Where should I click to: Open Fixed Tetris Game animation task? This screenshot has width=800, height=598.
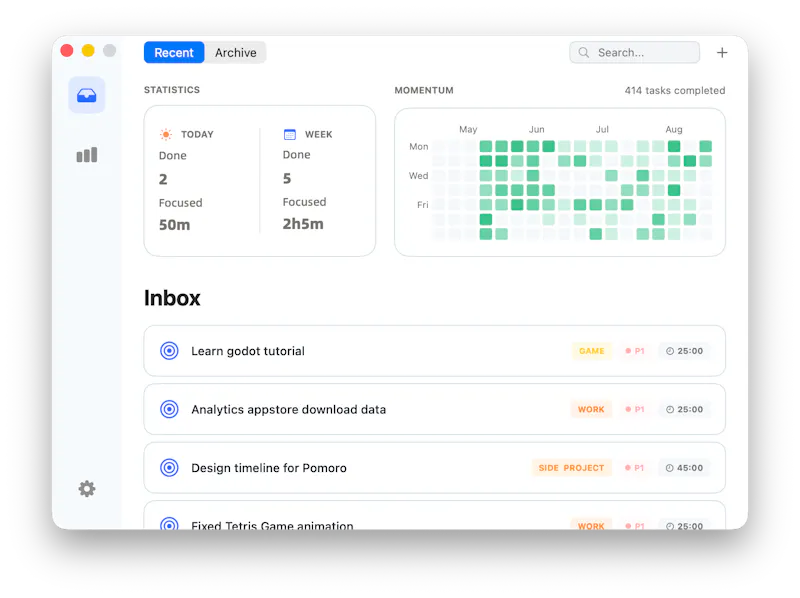(435, 515)
